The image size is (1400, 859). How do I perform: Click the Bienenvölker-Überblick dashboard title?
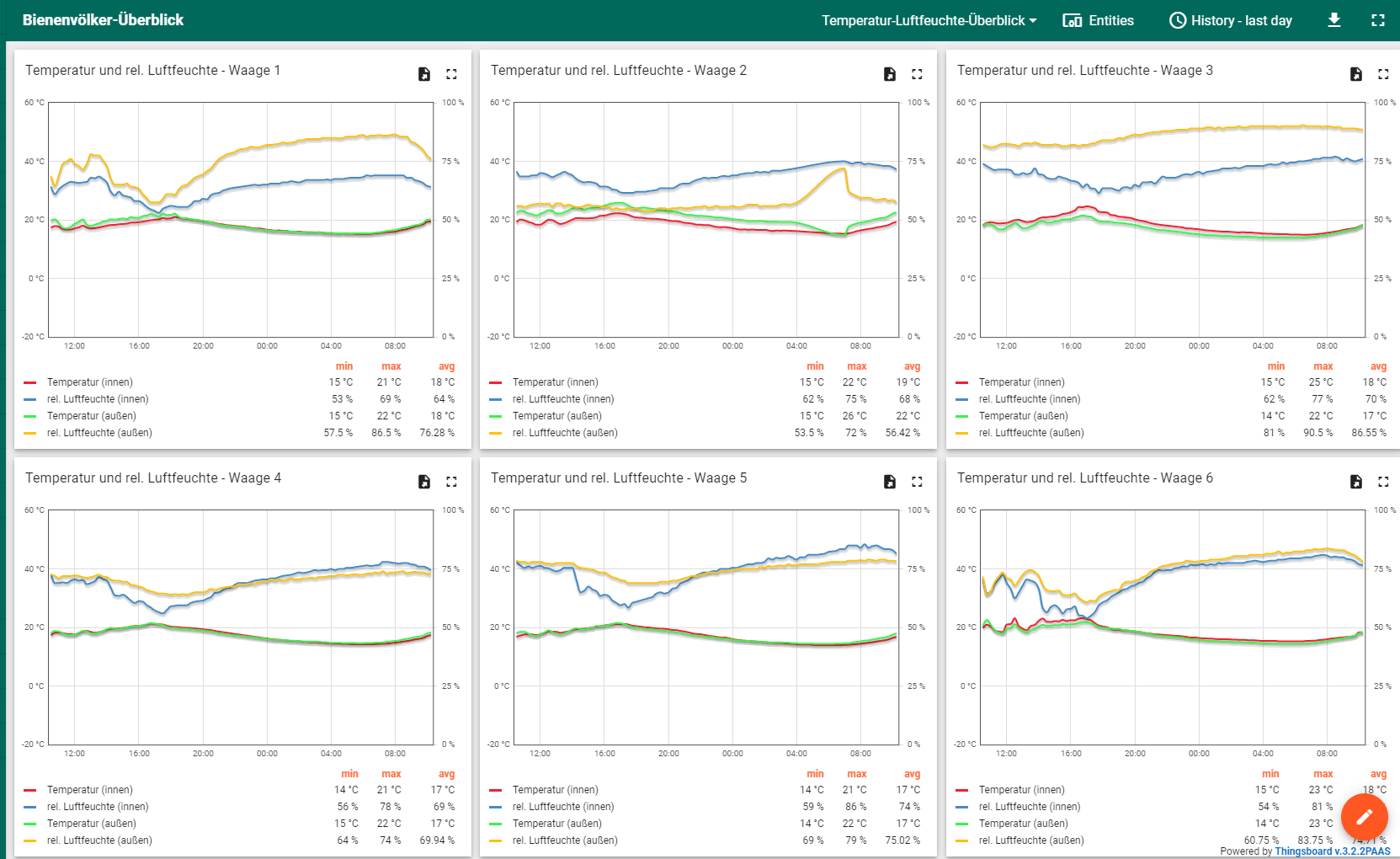(103, 20)
